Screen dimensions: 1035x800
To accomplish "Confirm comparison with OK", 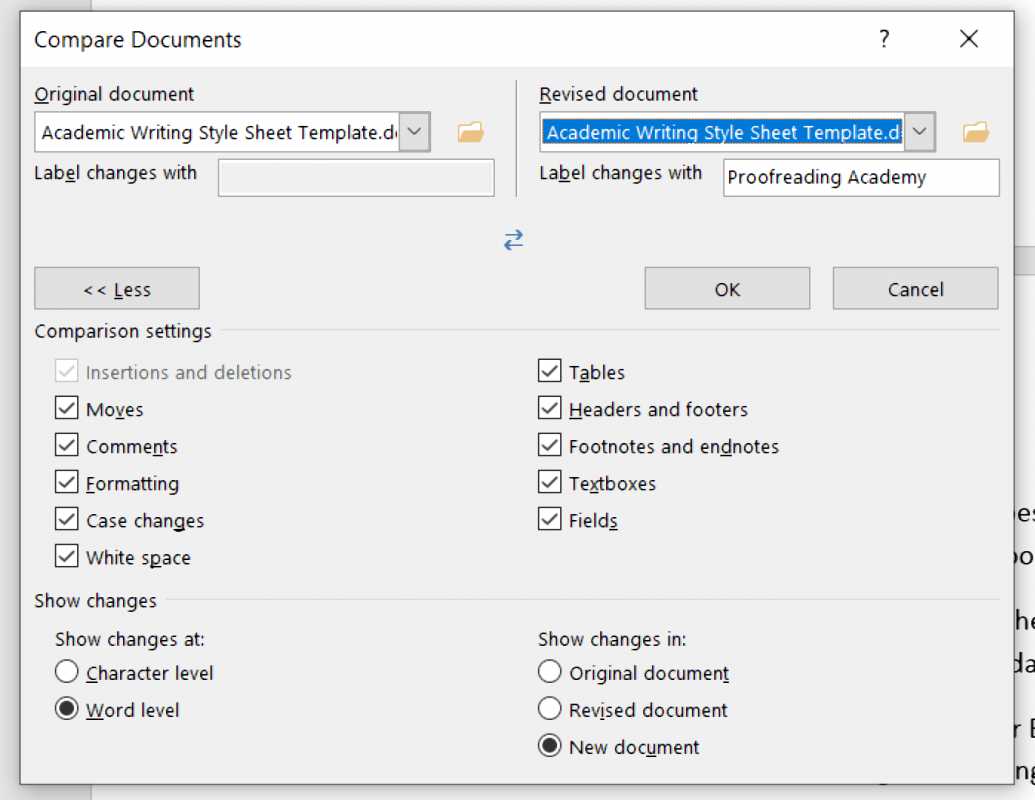I will click(x=727, y=288).
